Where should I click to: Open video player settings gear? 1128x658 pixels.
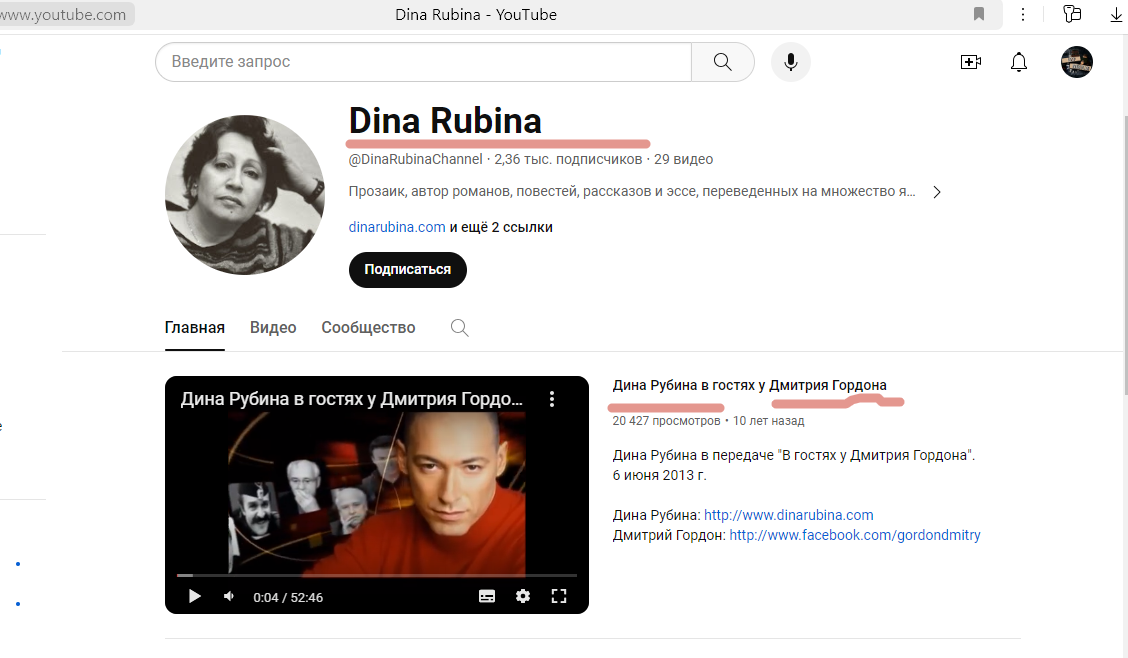point(523,596)
